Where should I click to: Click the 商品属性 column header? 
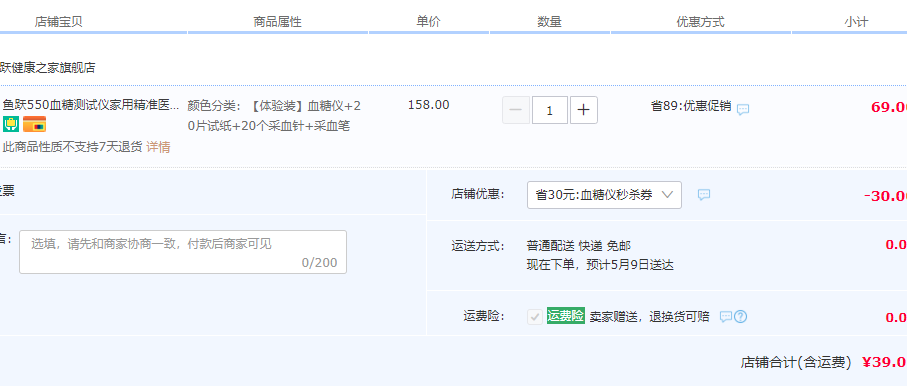[x=278, y=22]
